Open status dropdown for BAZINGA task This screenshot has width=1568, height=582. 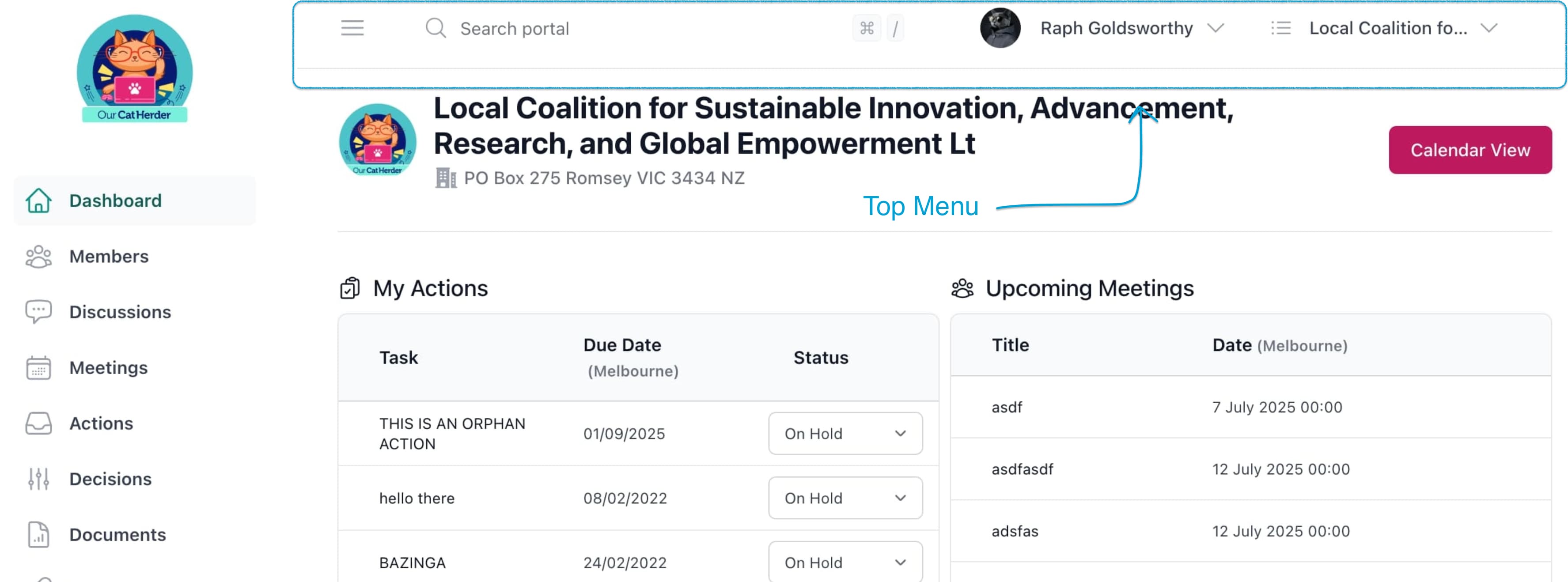pos(845,563)
